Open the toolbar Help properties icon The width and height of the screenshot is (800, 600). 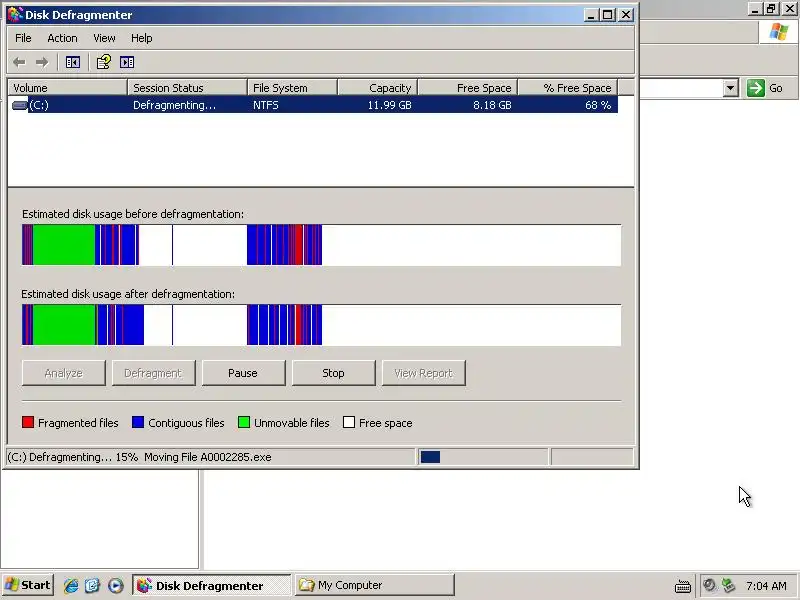tap(104, 62)
